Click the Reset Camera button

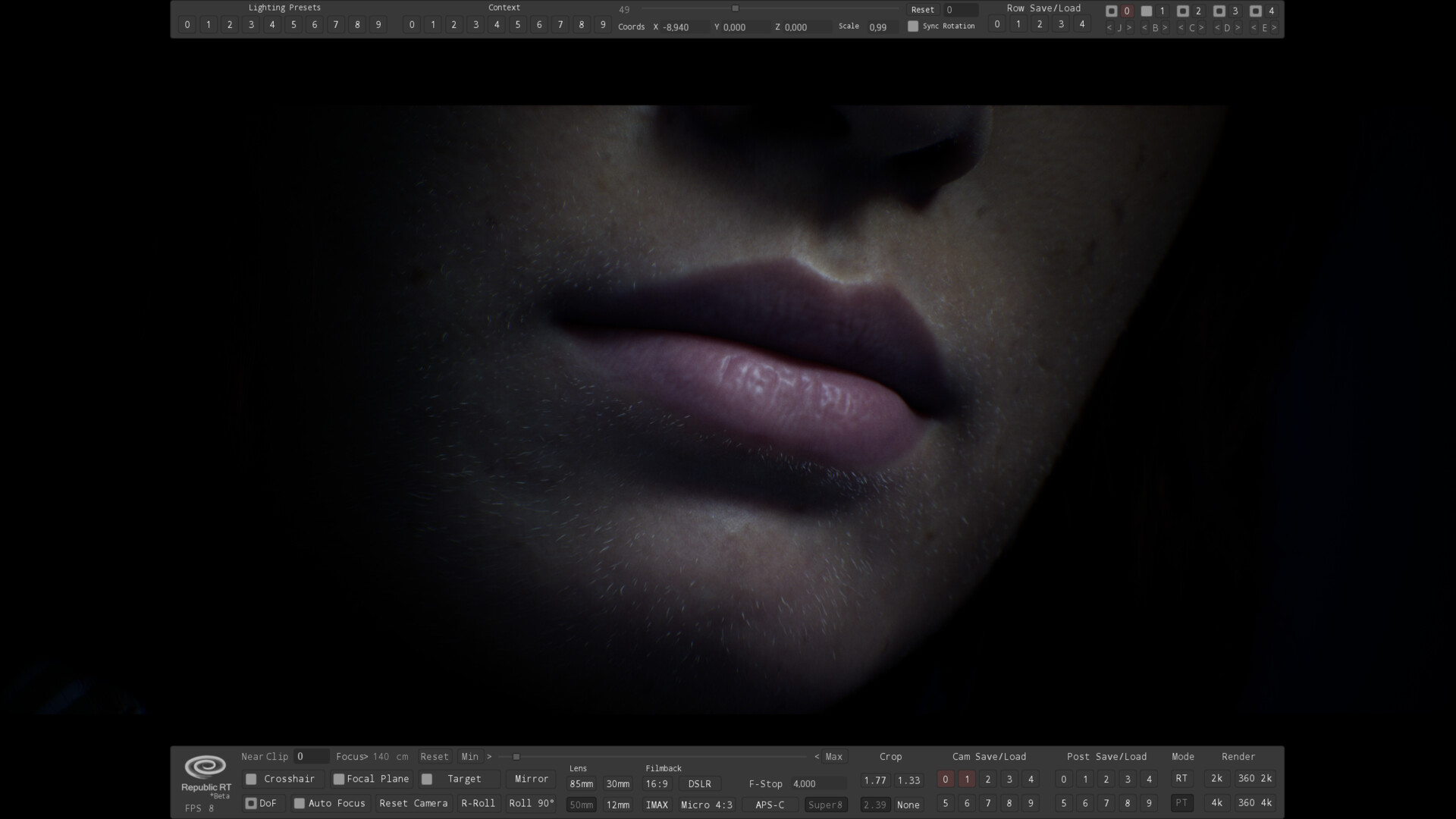(x=413, y=803)
